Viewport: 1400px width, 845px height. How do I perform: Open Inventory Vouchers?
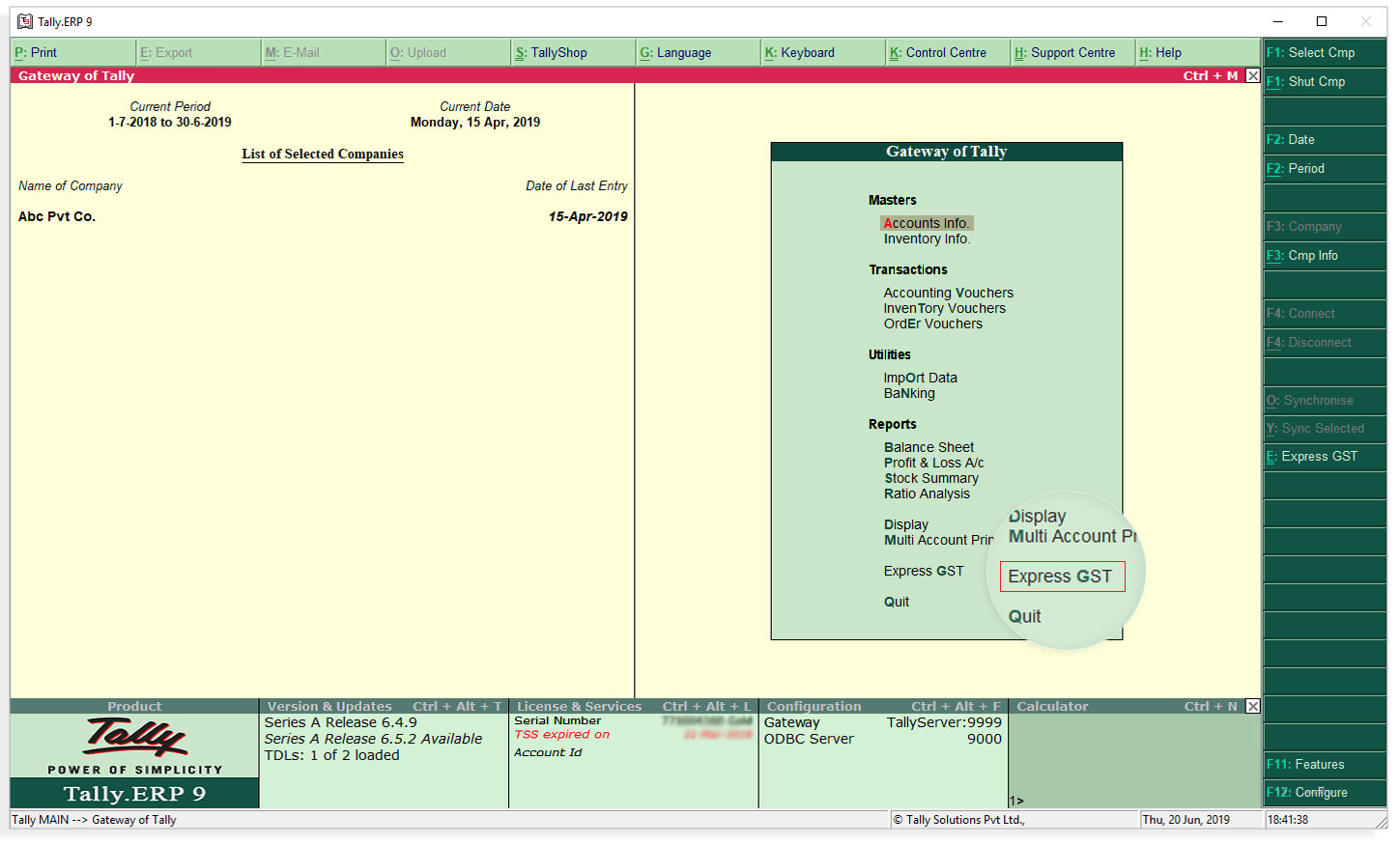944,308
